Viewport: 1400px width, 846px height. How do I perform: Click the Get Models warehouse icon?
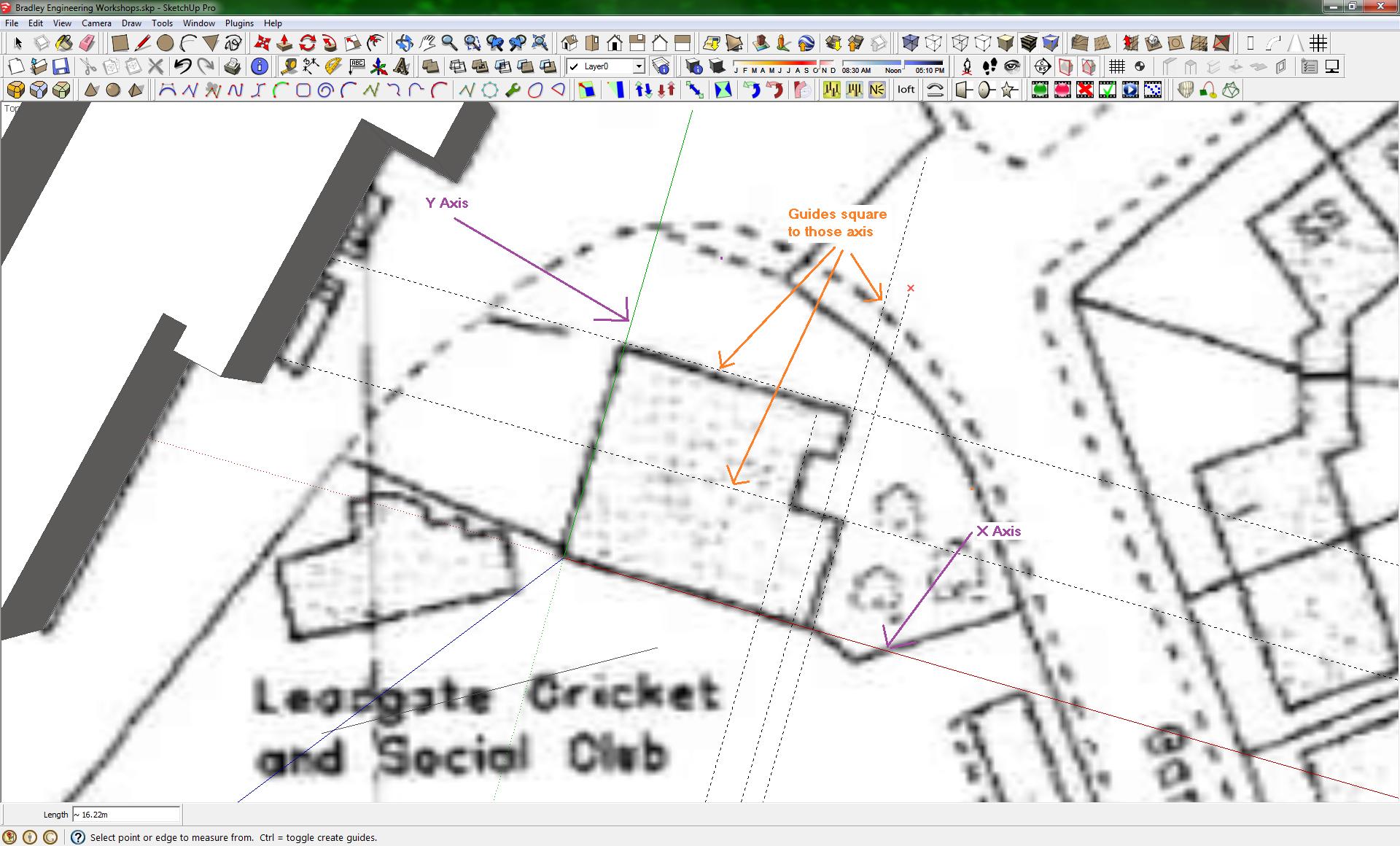[x=833, y=43]
